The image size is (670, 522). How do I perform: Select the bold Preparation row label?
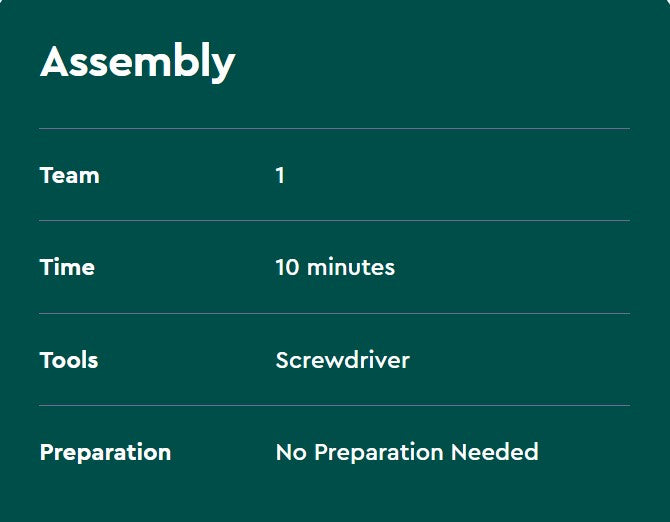point(105,452)
